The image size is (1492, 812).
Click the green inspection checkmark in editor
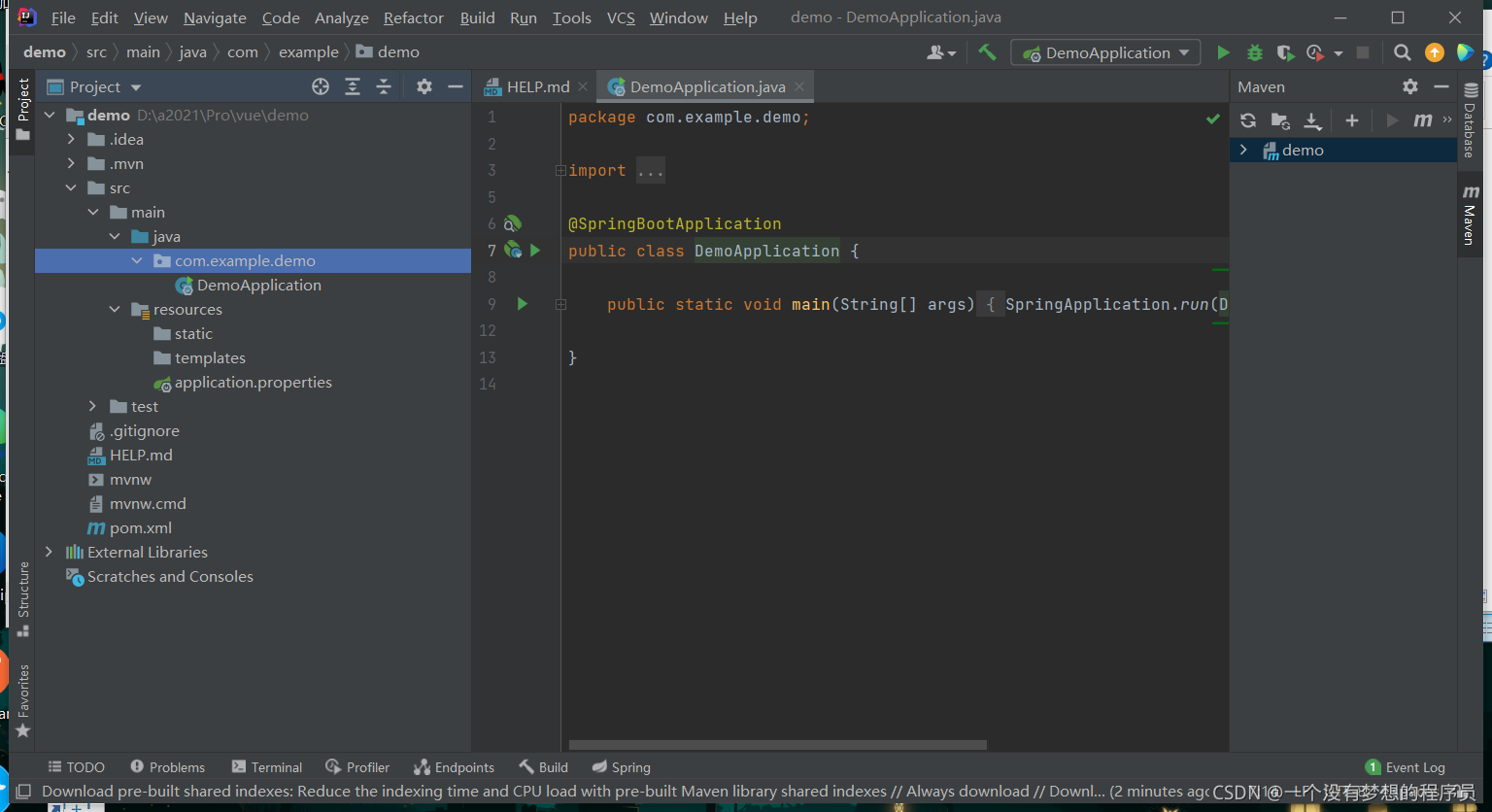(1212, 118)
